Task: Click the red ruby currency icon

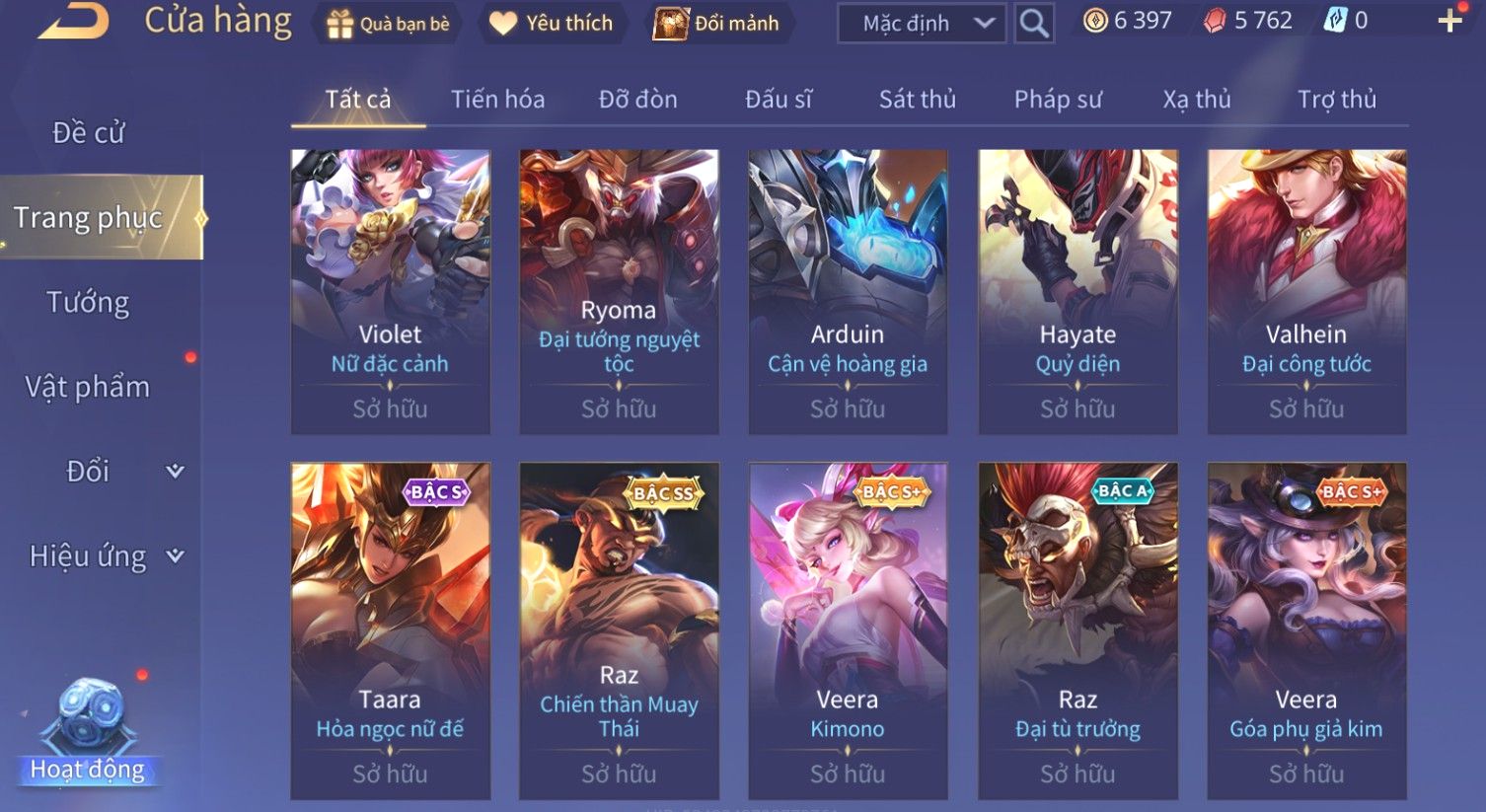Action: [x=1215, y=21]
